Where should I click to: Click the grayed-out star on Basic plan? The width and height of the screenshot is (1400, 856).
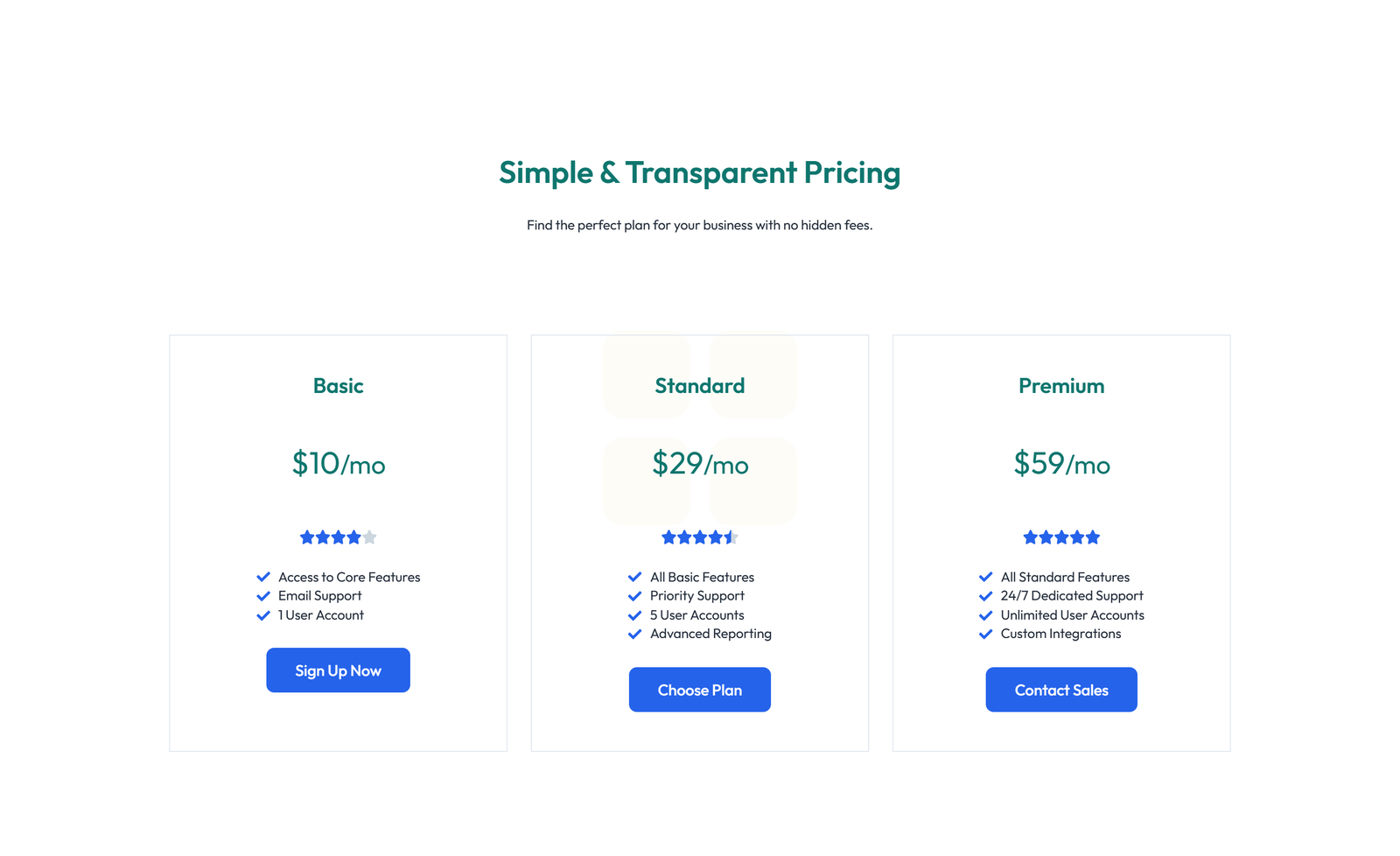[x=369, y=537]
